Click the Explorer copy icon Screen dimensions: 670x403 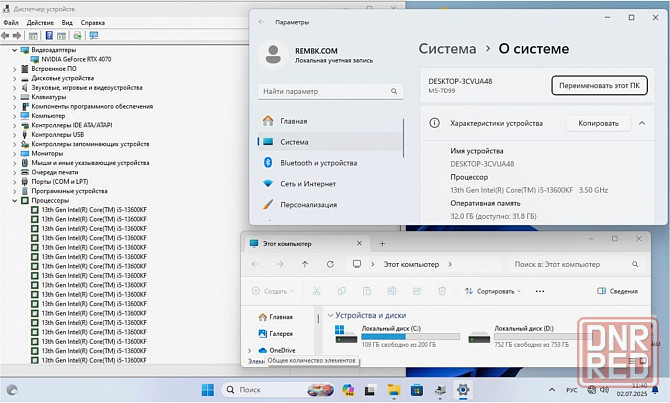(342, 291)
